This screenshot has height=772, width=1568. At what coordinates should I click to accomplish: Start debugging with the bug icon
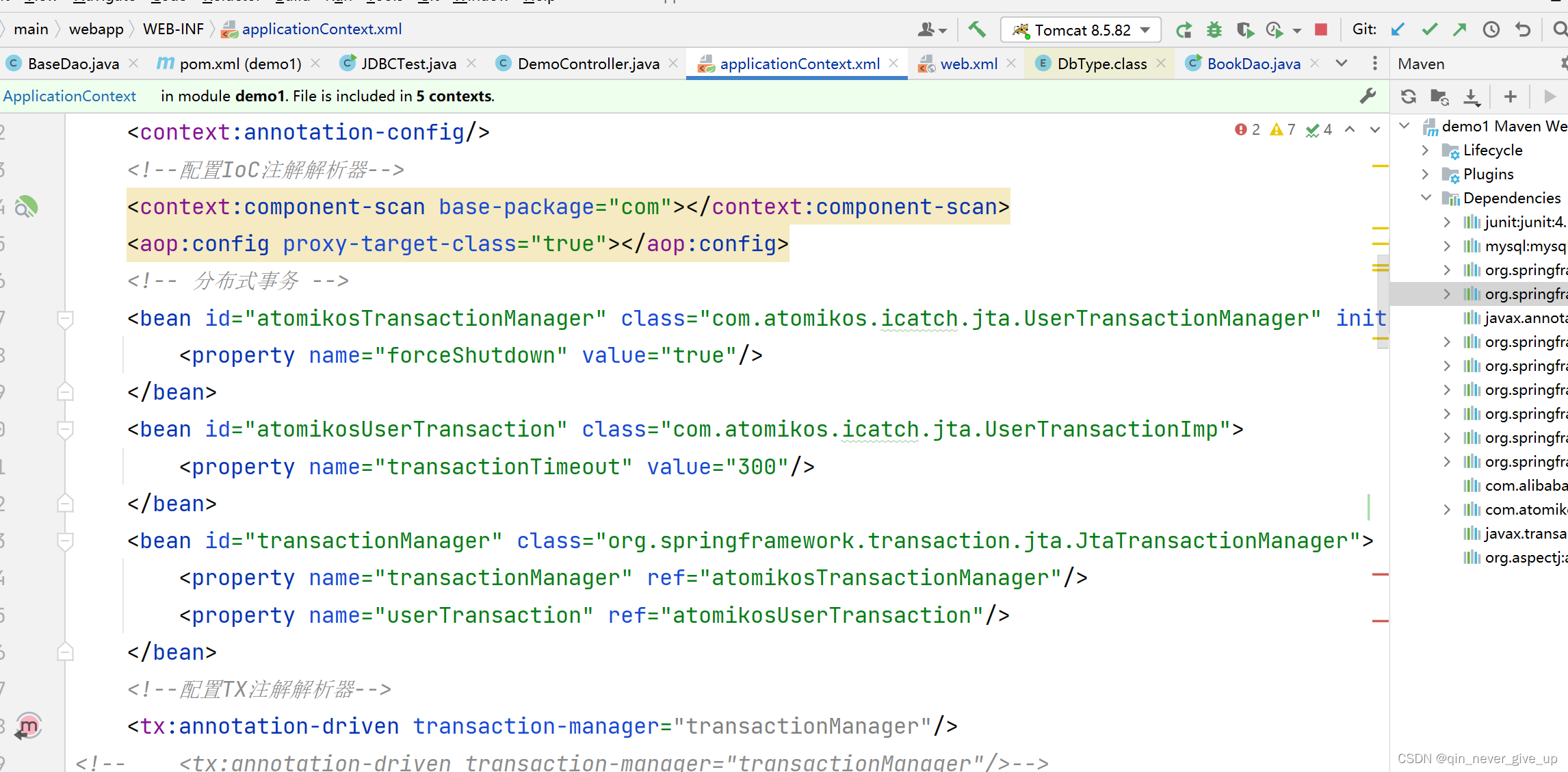click(x=1214, y=30)
